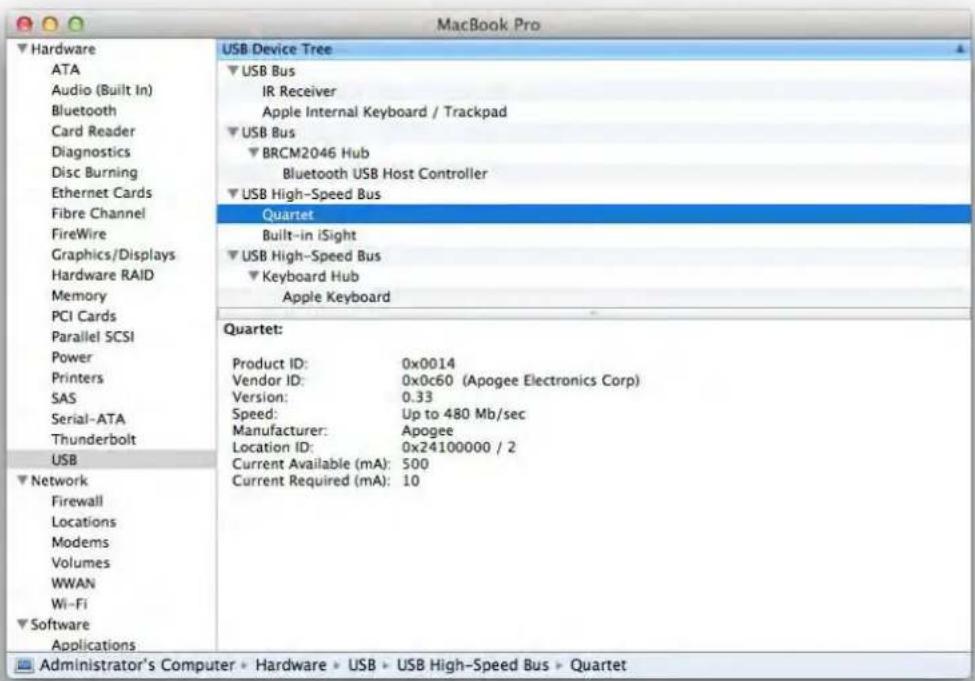Select Audio (Built In) in sidebar
Viewport: 975px width, 681px height.
[102, 90]
